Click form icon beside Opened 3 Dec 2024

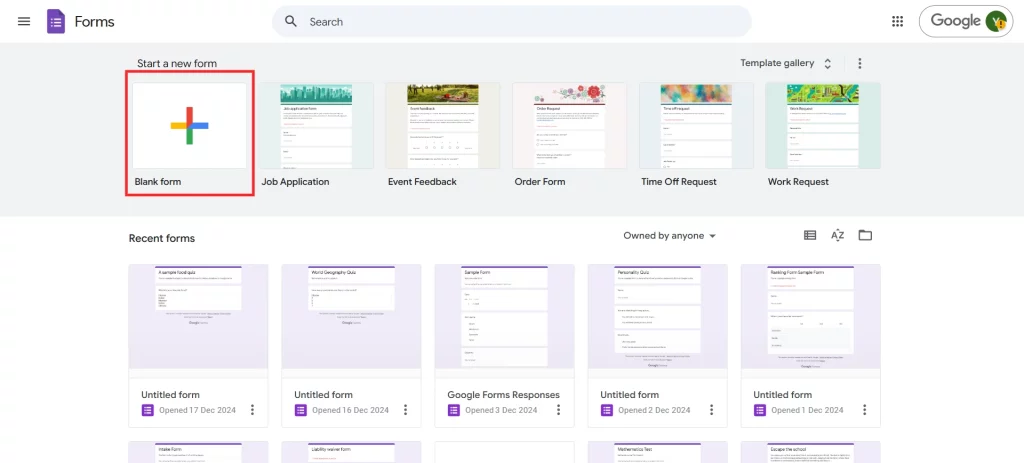point(453,410)
